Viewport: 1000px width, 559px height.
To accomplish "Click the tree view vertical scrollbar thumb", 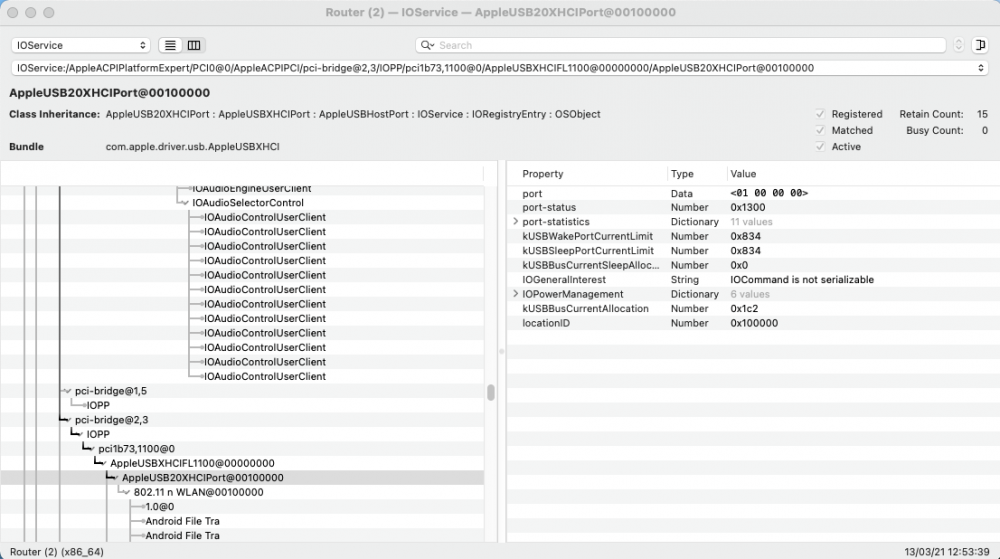I will [490, 392].
